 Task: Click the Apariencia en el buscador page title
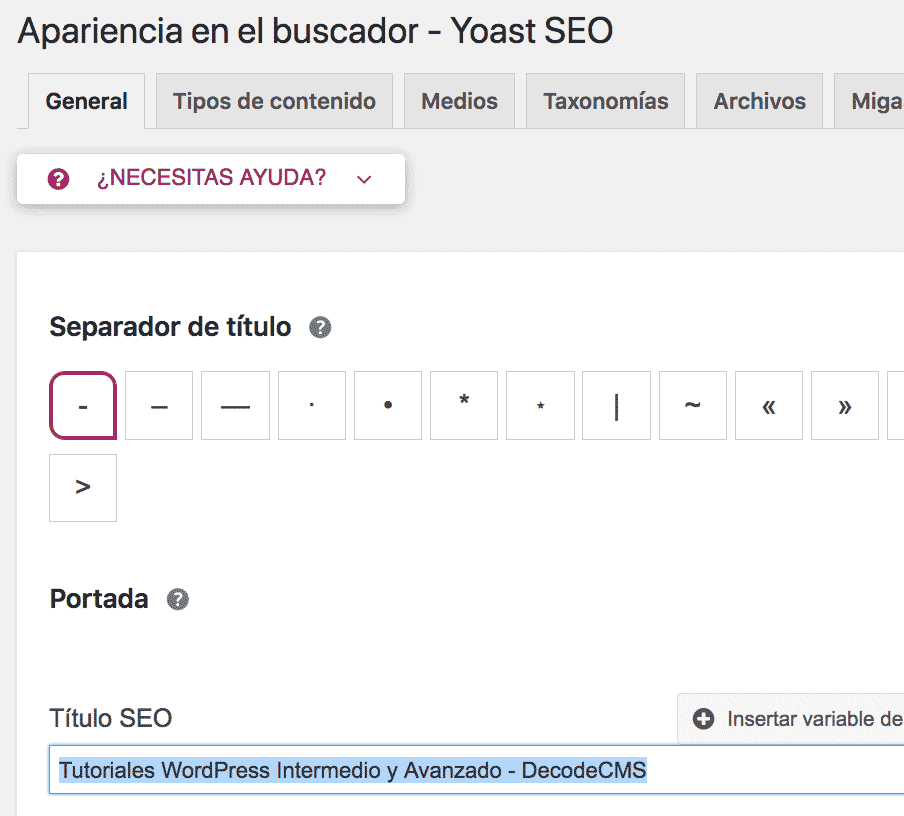point(315,31)
